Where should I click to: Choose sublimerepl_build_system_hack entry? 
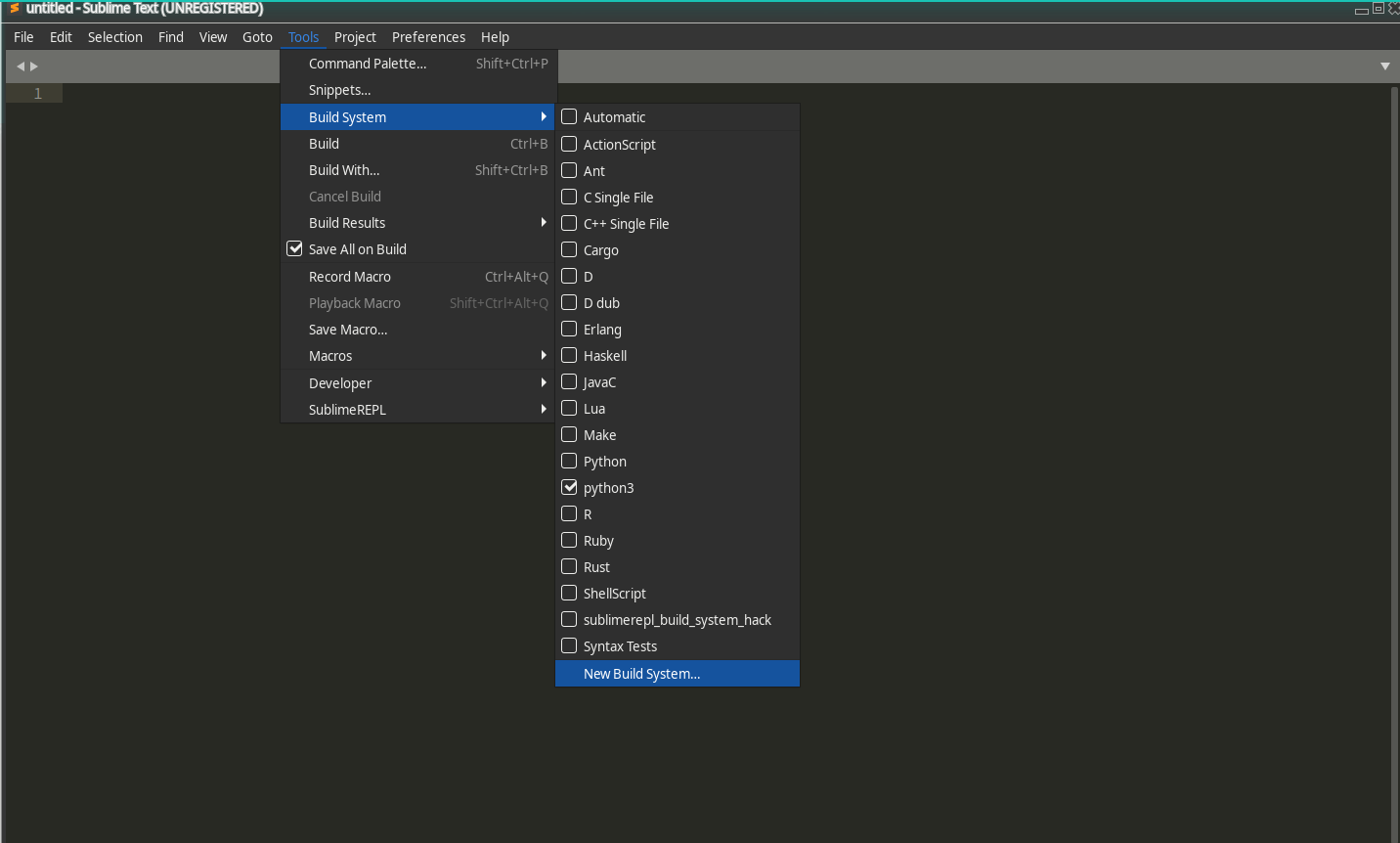pyautogui.click(x=678, y=619)
